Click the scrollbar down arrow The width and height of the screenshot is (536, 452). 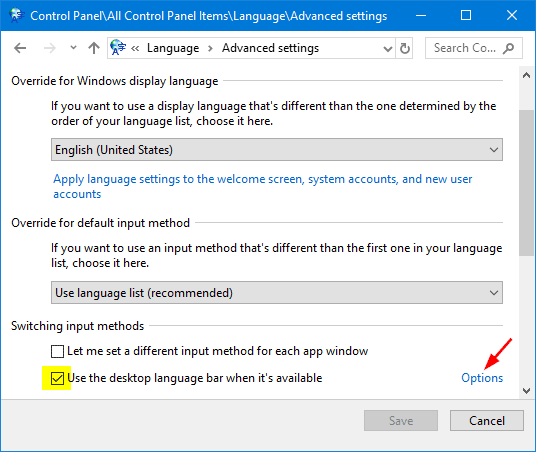click(x=526, y=390)
